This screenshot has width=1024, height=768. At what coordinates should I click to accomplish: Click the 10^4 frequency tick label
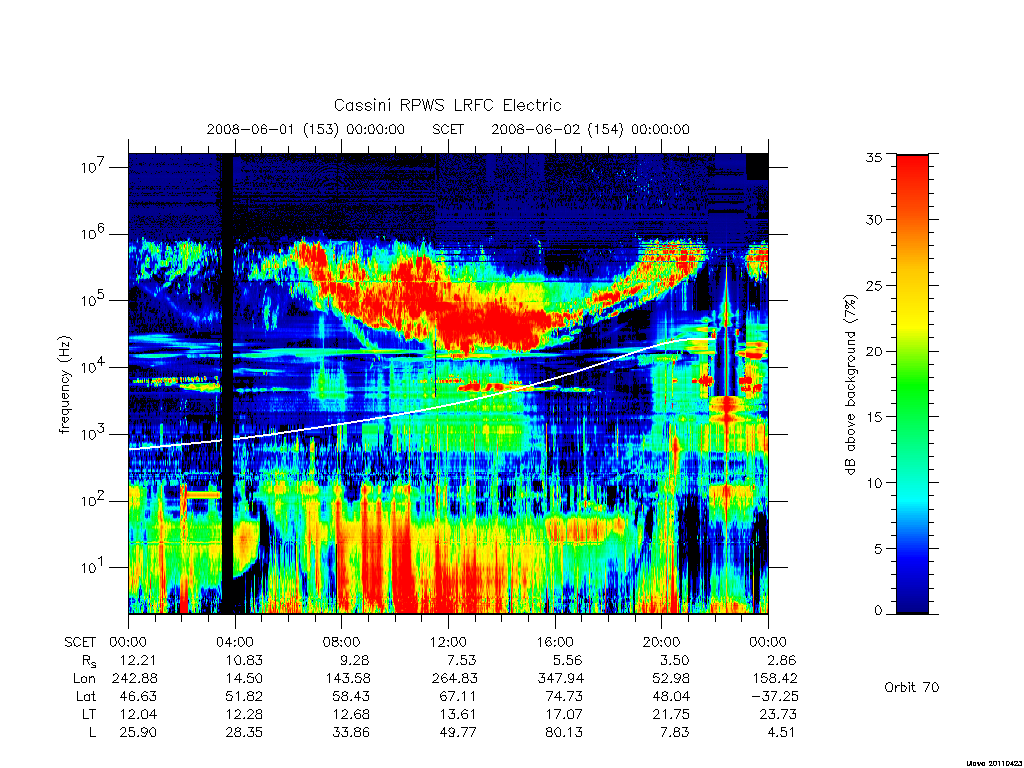[94, 366]
